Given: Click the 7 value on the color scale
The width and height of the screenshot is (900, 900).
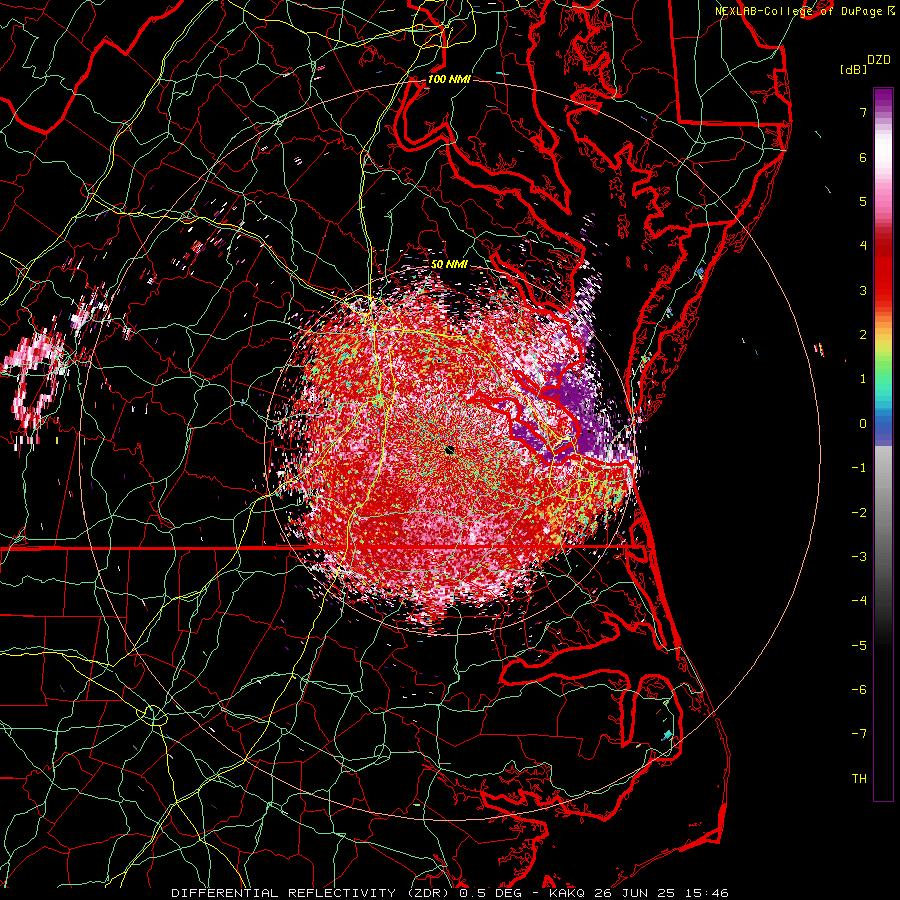Looking at the screenshot, I should point(863,112).
